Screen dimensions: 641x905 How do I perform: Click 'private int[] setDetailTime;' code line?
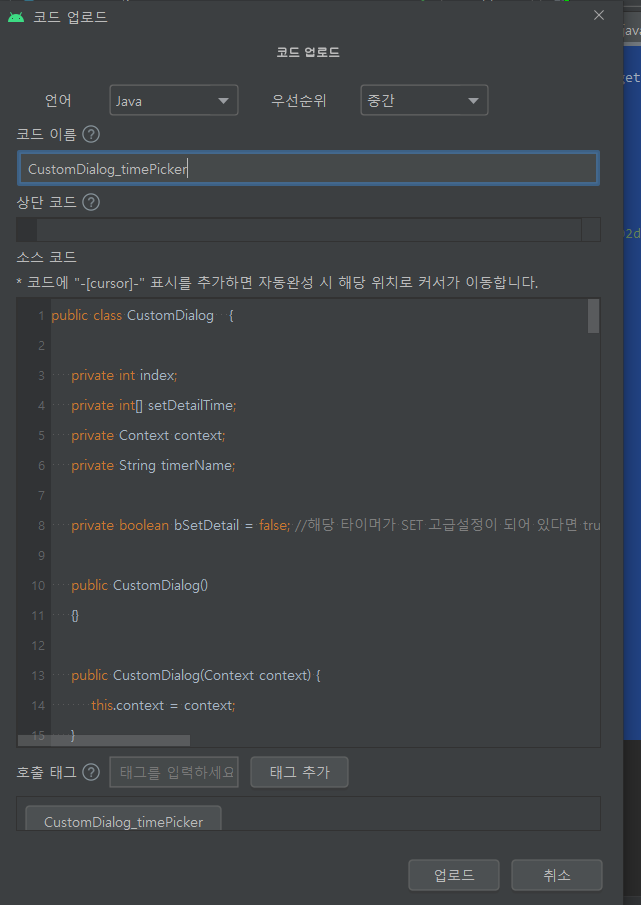pyautogui.click(x=153, y=405)
